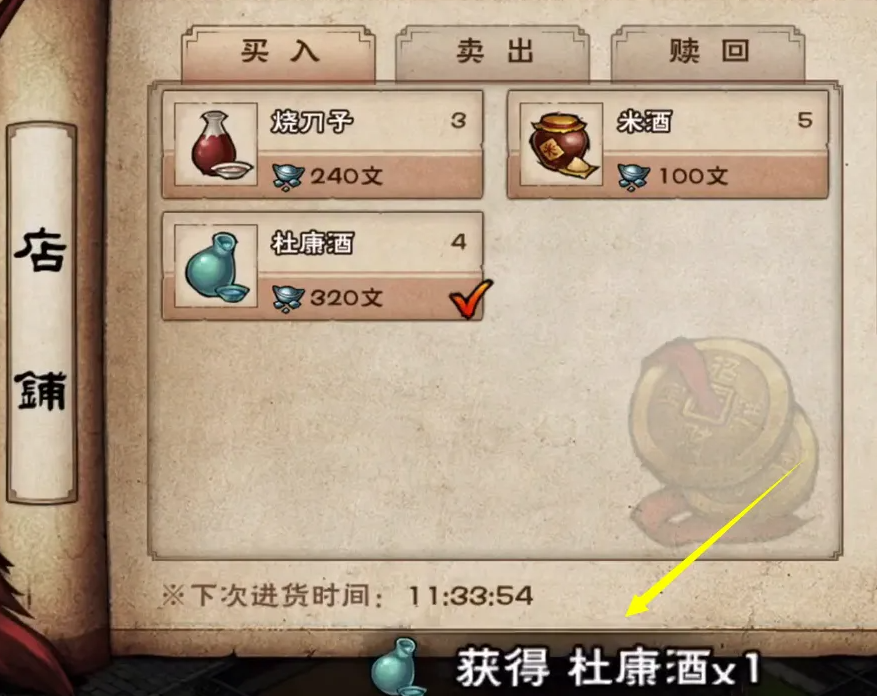Click the 烧刀子 item name label
The width and height of the screenshot is (877, 696).
[312, 121]
